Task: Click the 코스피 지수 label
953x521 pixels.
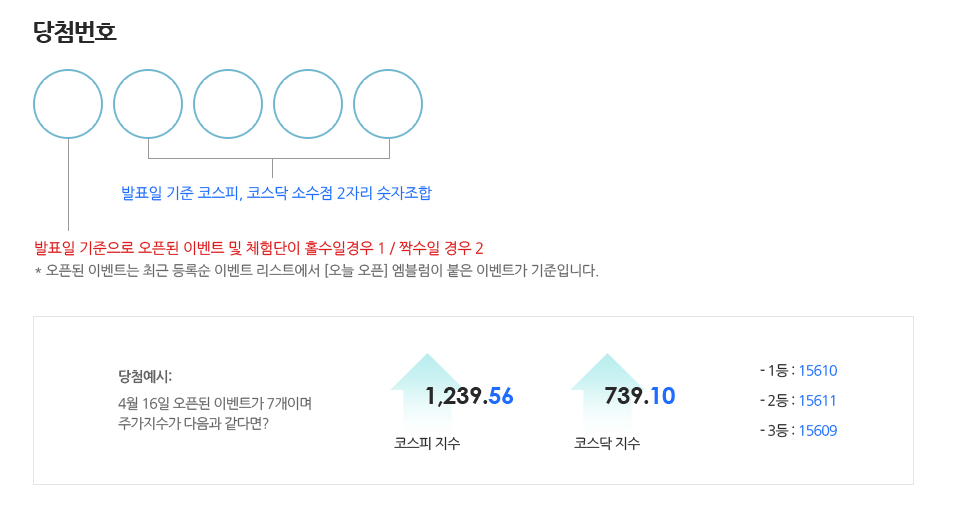Action: pyautogui.click(x=427, y=443)
